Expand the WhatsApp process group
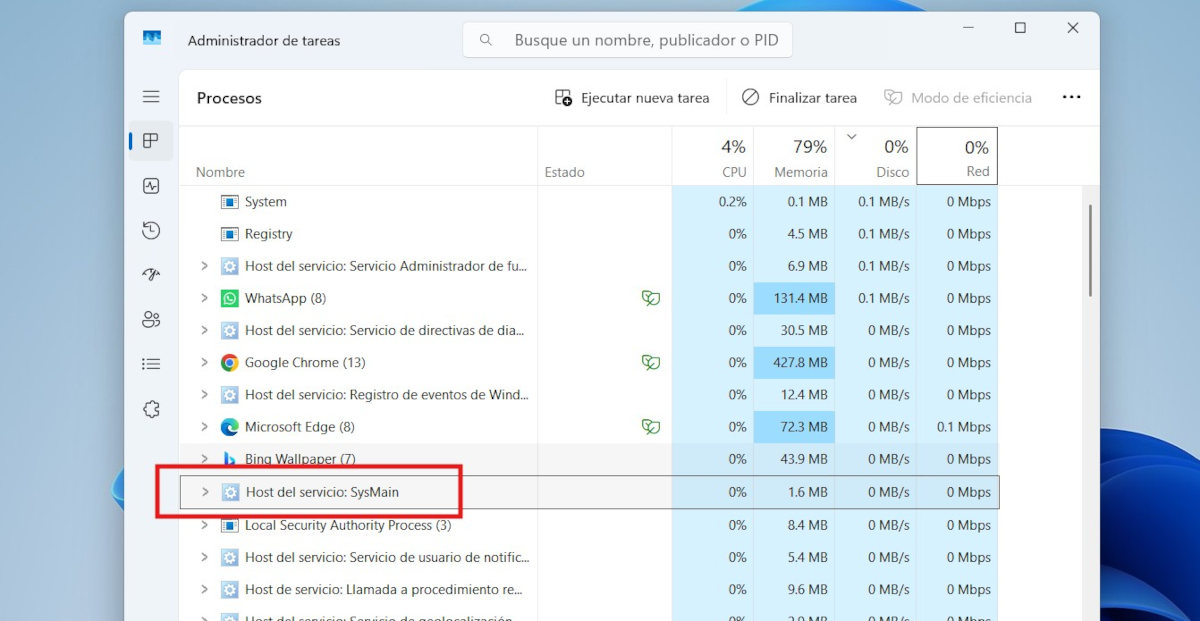This screenshot has width=1200, height=621. [x=204, y=298]
